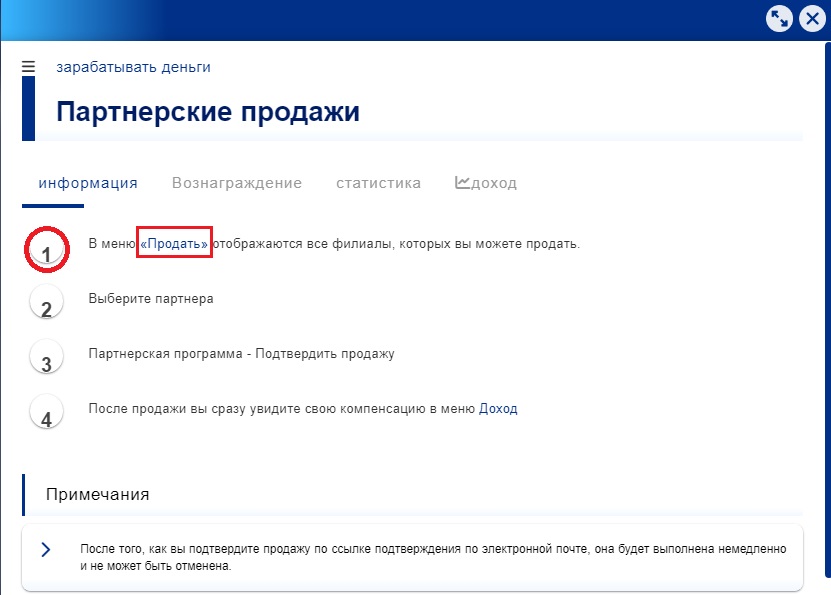Close the dialog with the X icon

812,19
